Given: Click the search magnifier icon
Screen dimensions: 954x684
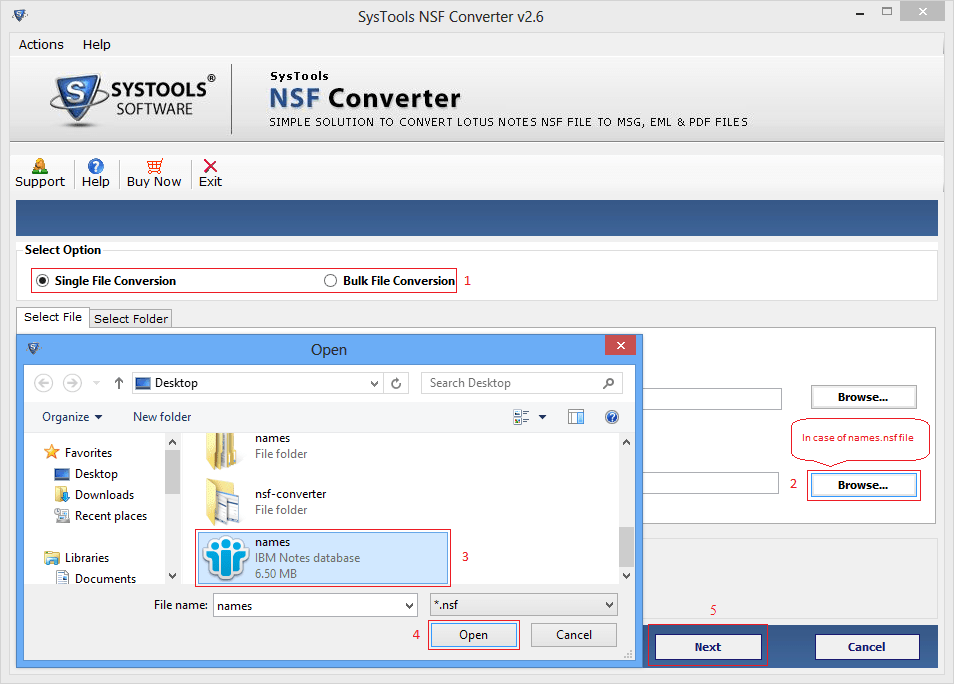Looking at the screenshot, I should click(608, 383).
